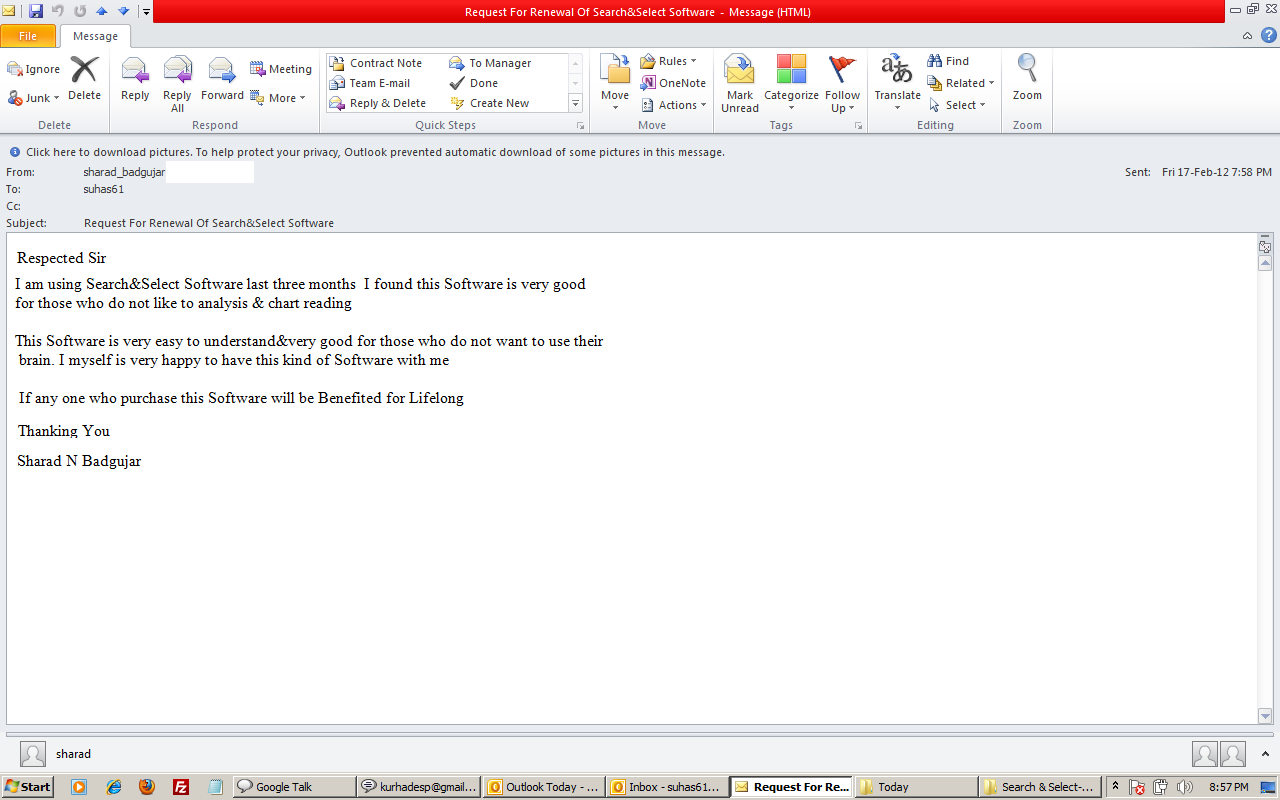This screenshot has width=1280, height=800.
Task: Mark the message as Unread
Action: [740, 84]
